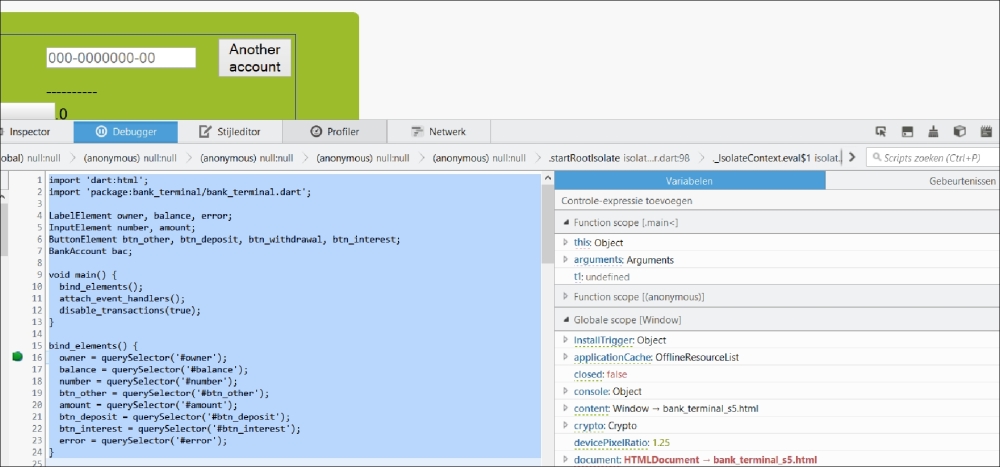Click the "import 'dart:html';" line

click(98, 181)
